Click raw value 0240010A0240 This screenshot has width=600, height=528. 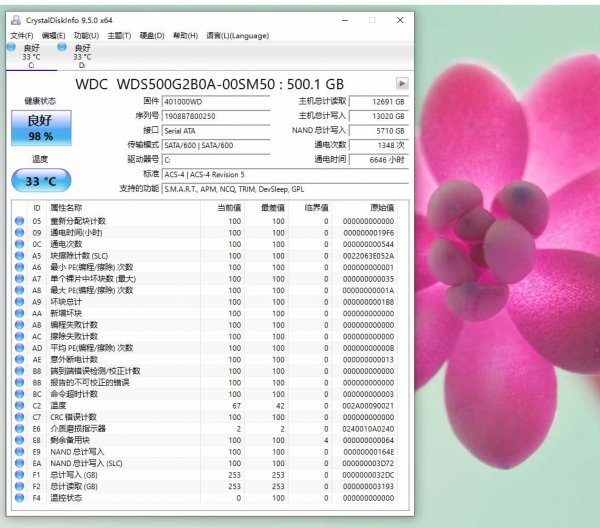(368, 429)
